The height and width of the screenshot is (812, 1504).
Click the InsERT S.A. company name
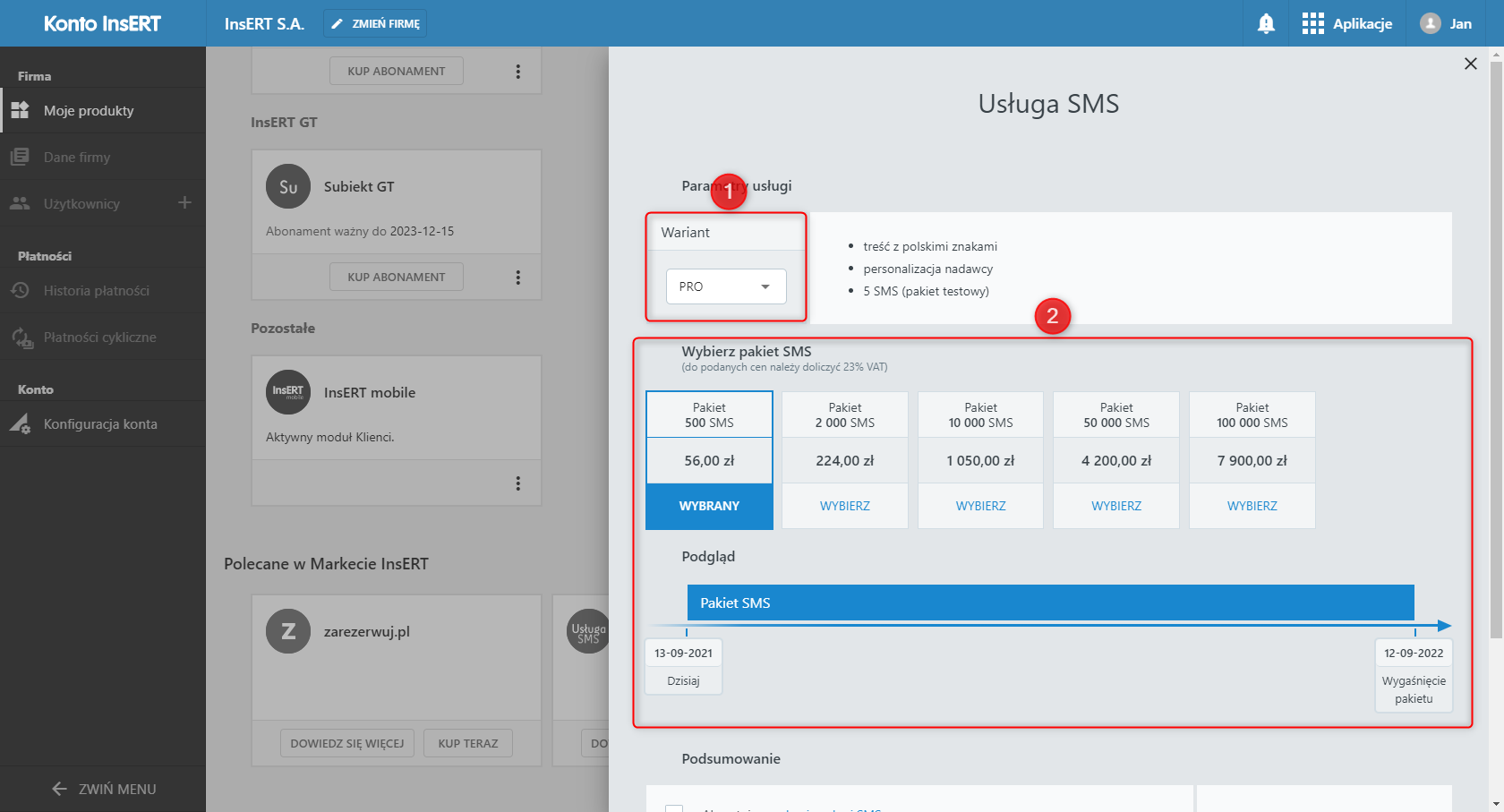(x=264, y=24)
